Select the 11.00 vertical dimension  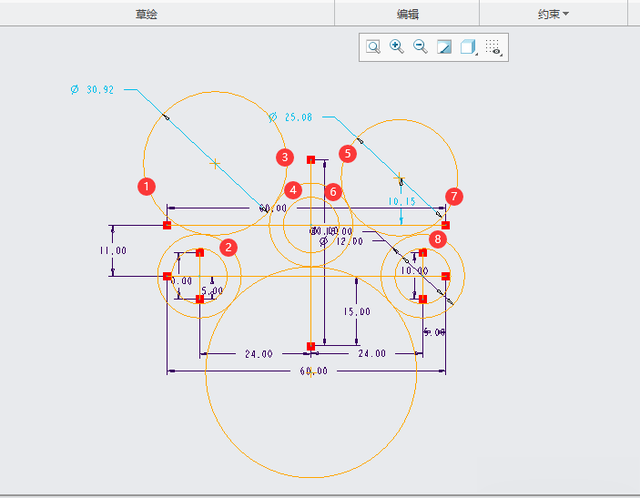coord(113,250)
